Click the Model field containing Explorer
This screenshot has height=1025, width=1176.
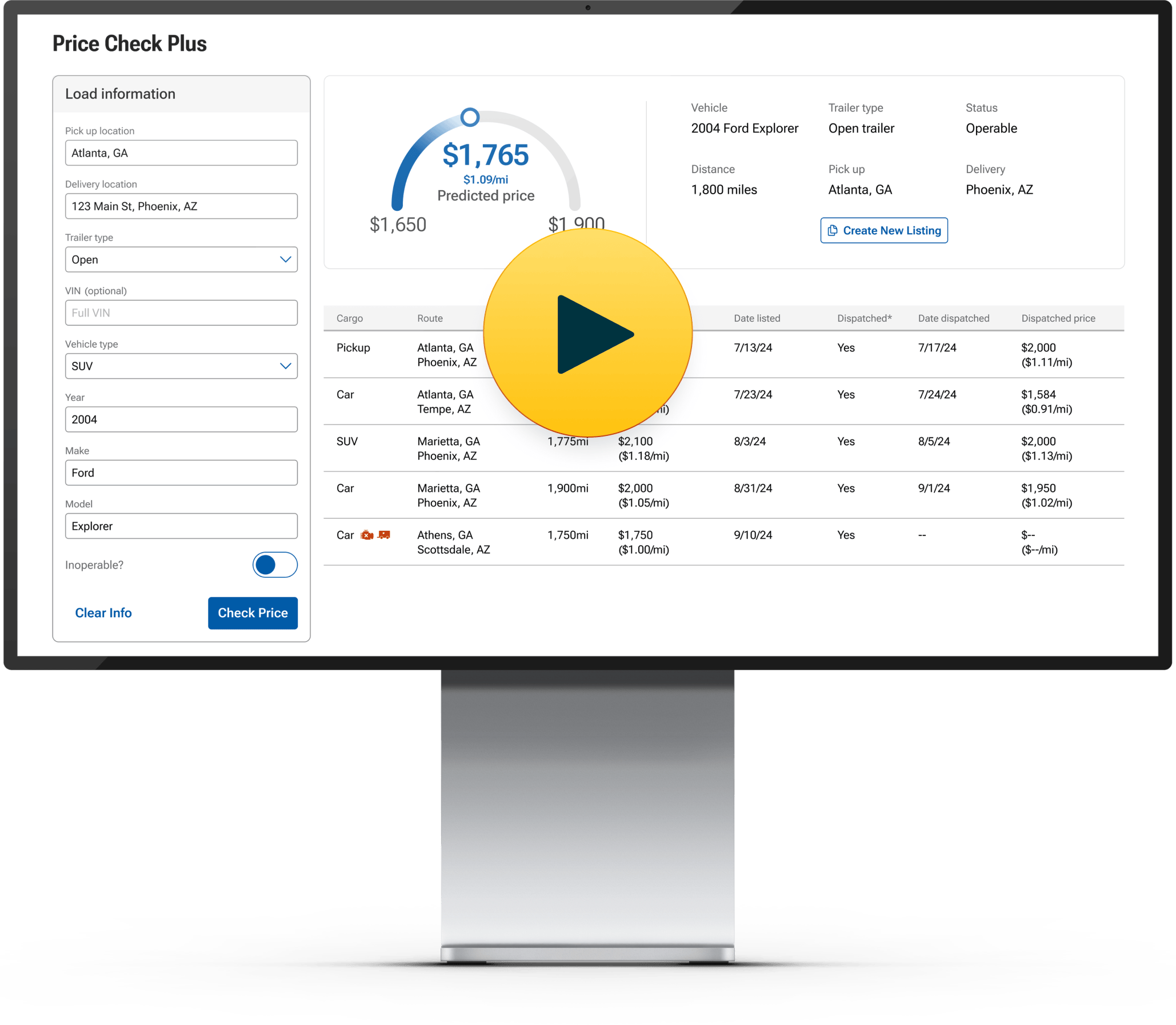click(x=181, y=526)
